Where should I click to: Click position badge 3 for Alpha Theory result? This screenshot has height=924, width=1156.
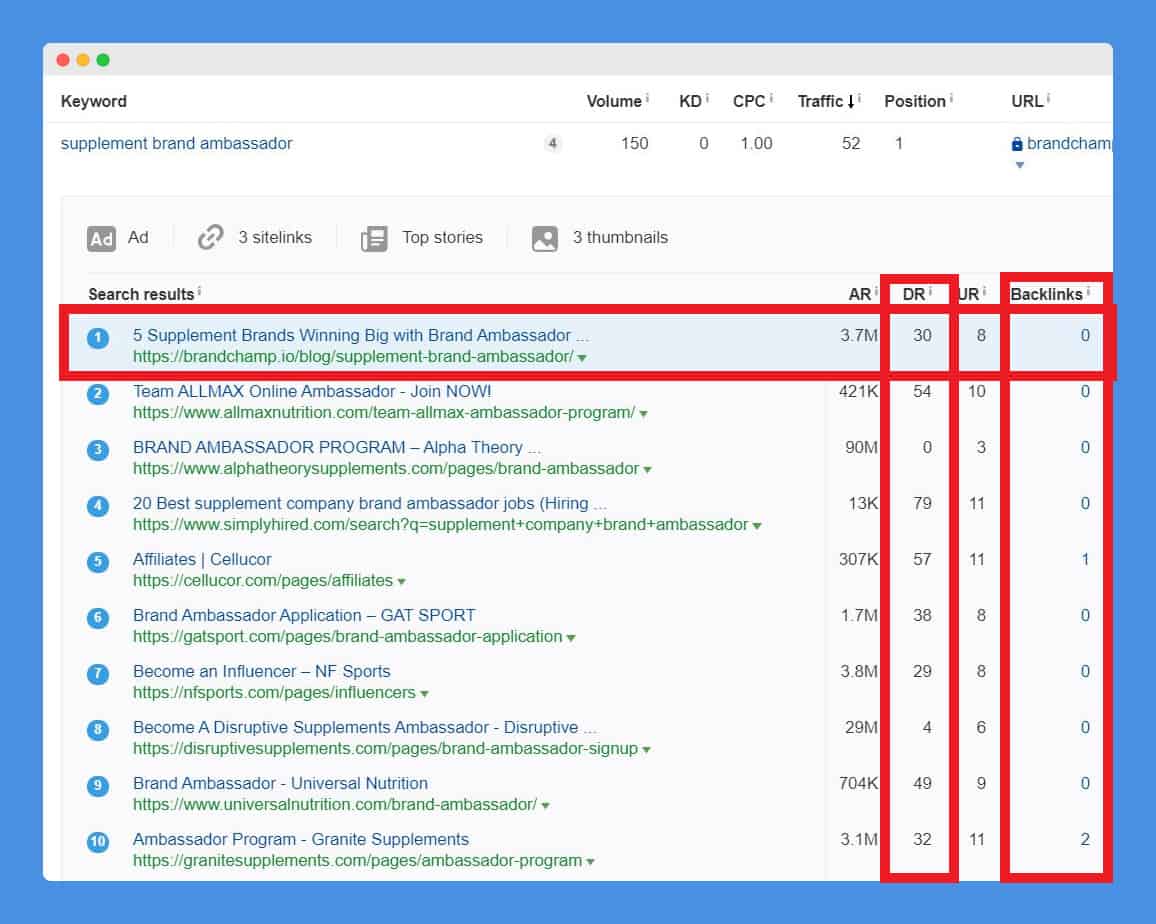tap(97, 450)
